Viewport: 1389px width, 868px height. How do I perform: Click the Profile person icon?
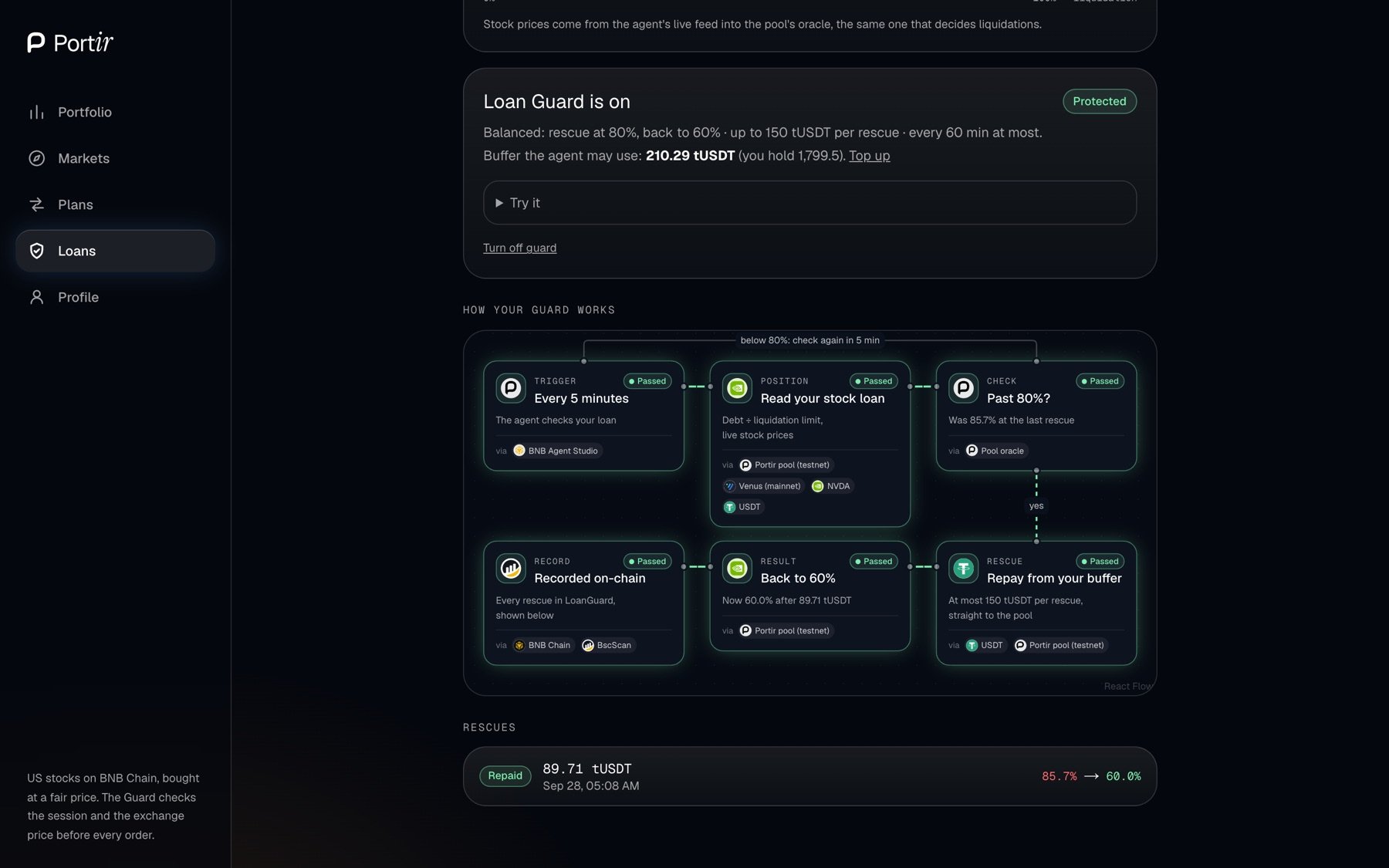coord(36,298)
